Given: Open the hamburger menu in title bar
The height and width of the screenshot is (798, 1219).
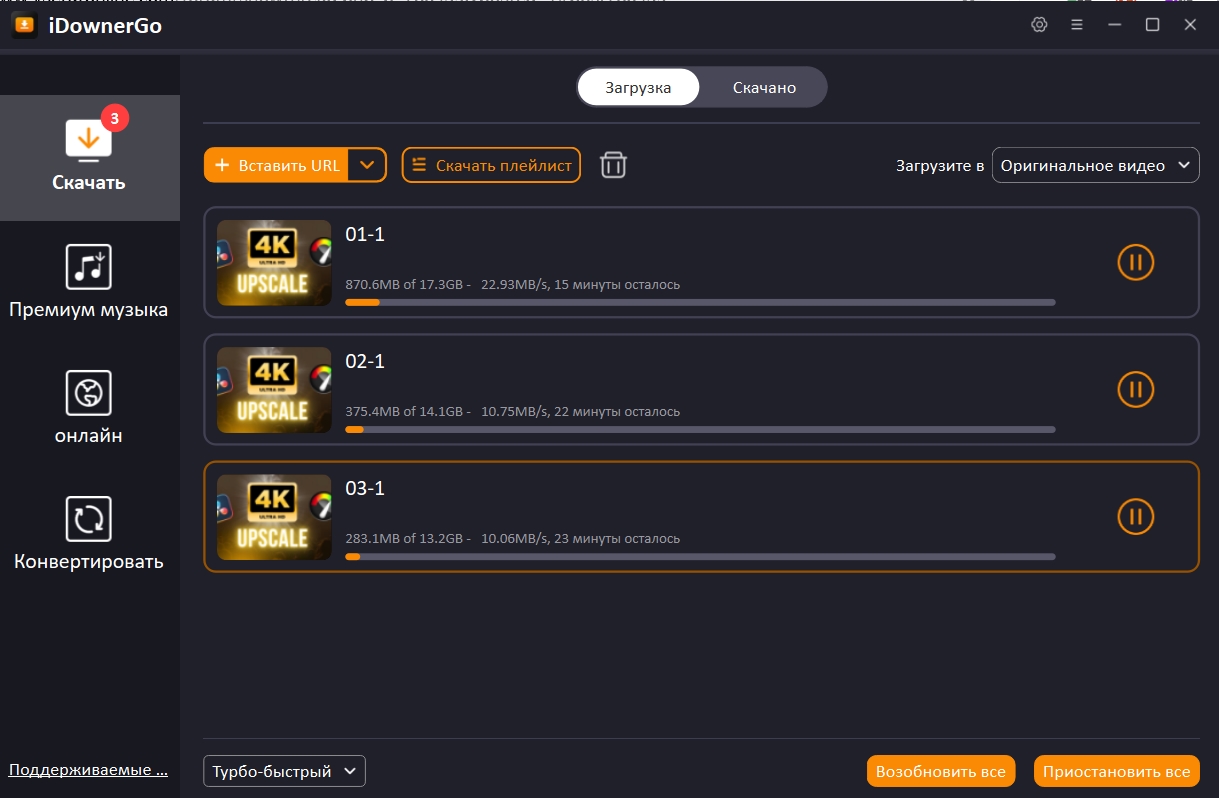Looking at the screenshot, I should point(1077,25).
